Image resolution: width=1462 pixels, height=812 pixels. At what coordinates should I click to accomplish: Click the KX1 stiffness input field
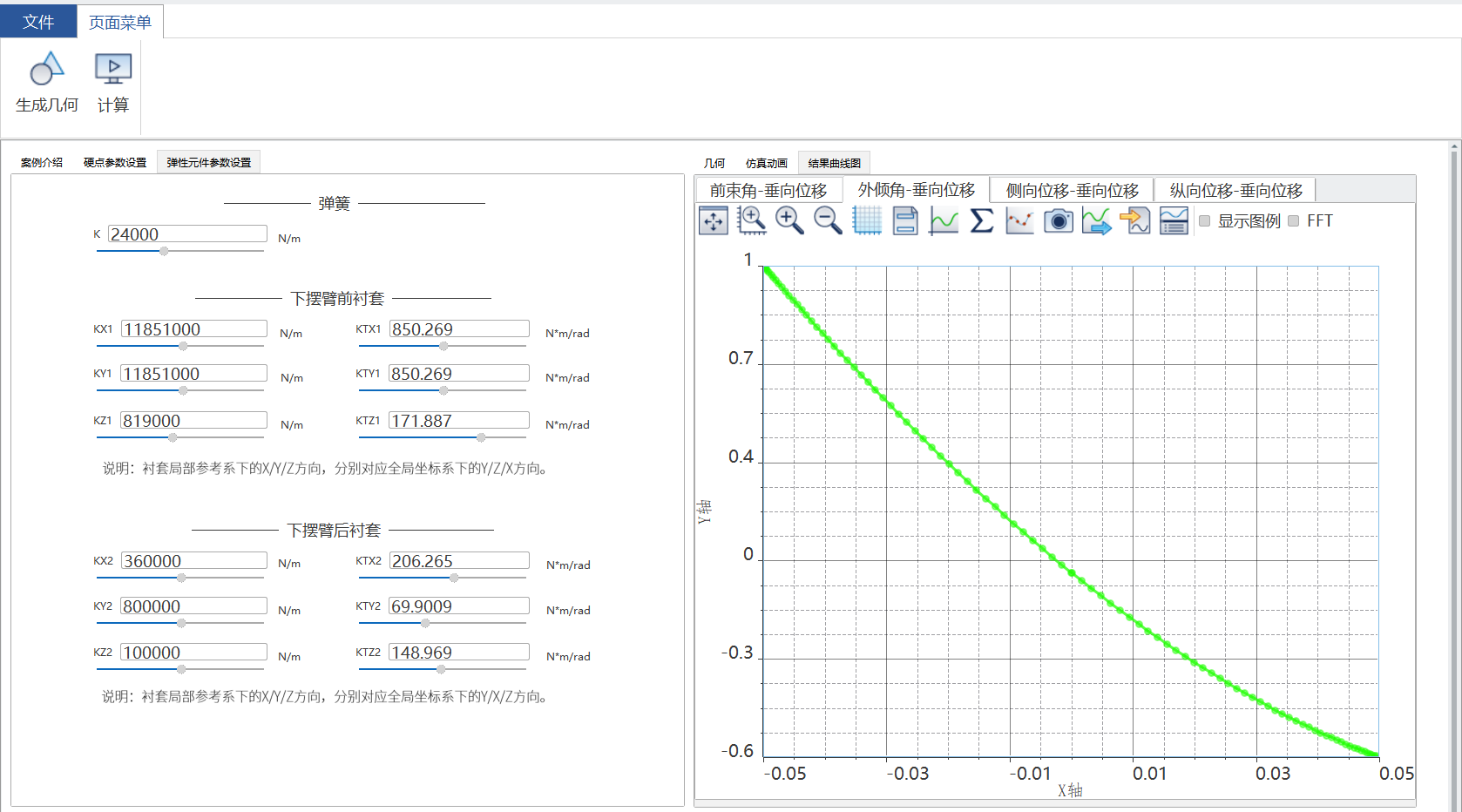(x=194, y=328)
